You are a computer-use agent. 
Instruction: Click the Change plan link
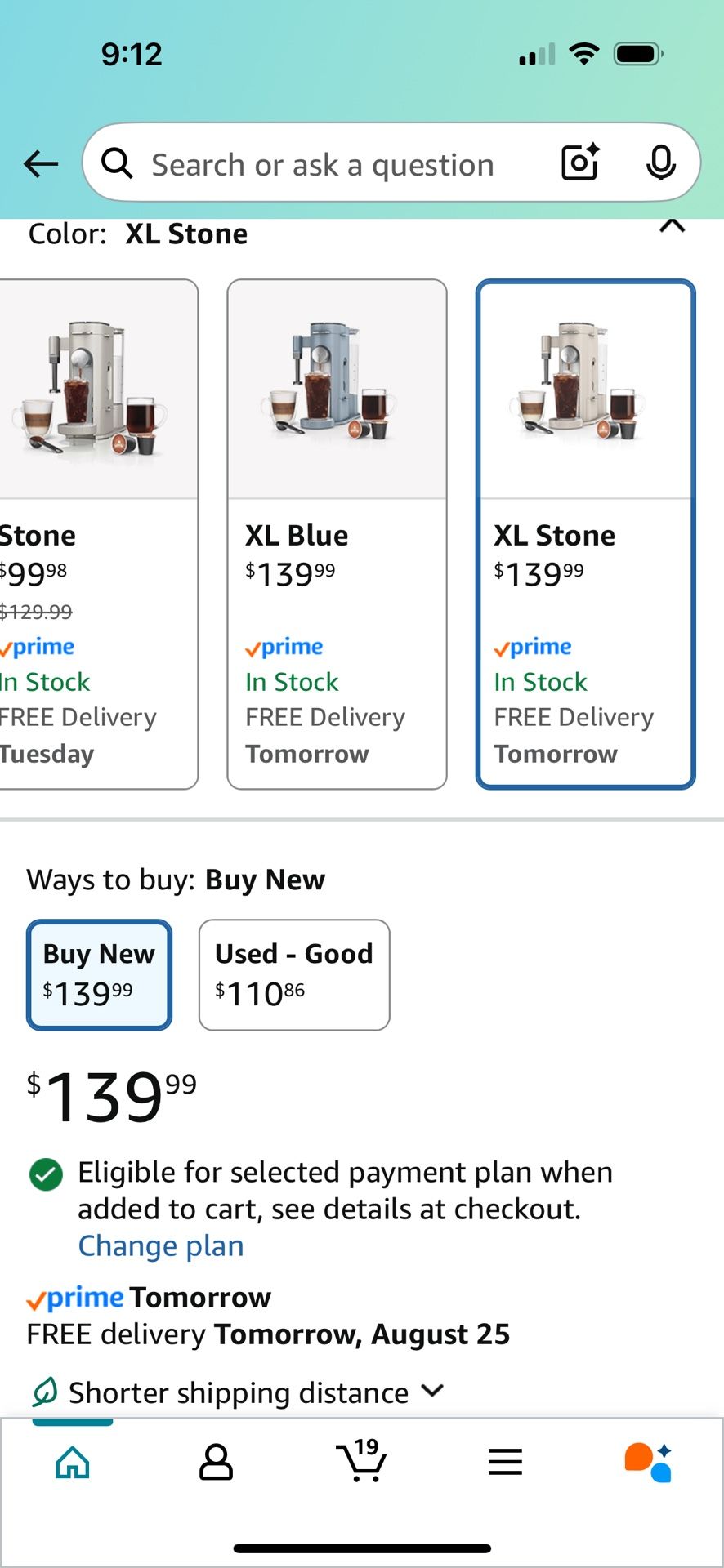(x=161, y=1246)
